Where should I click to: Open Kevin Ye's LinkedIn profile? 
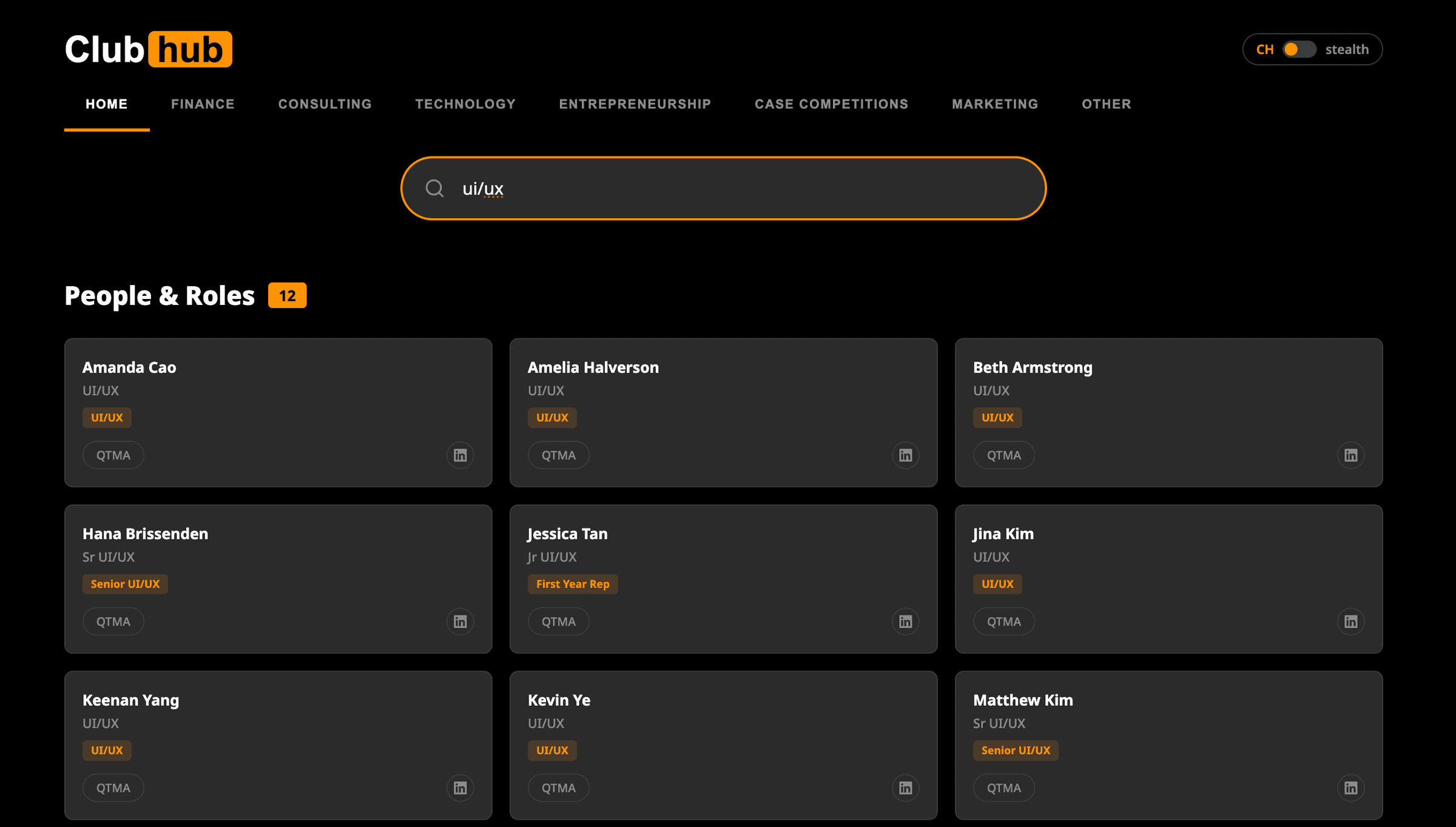point(905,788)
